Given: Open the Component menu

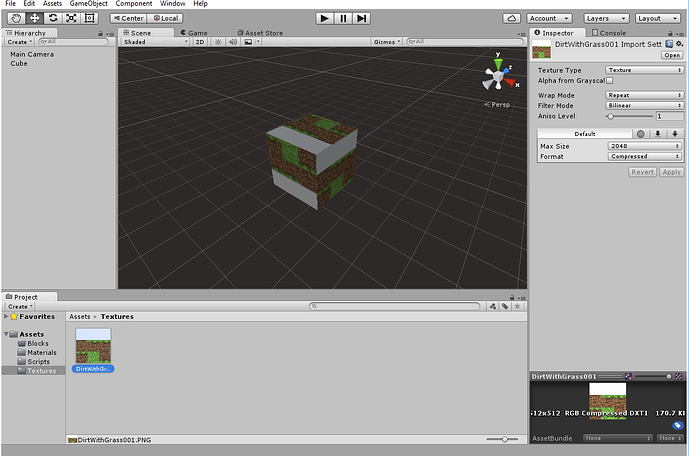Looking at the screenshot, I should point(134,4).
